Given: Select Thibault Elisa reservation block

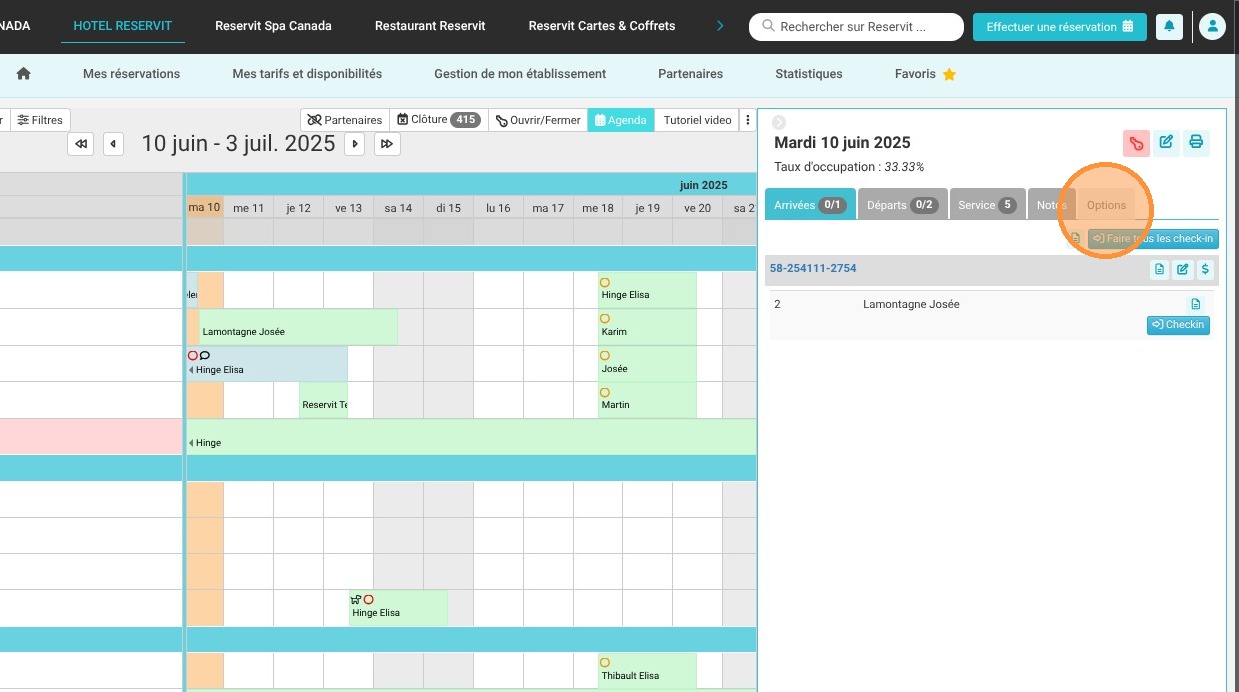Looking at the screenshot, I should click(647, 671).
